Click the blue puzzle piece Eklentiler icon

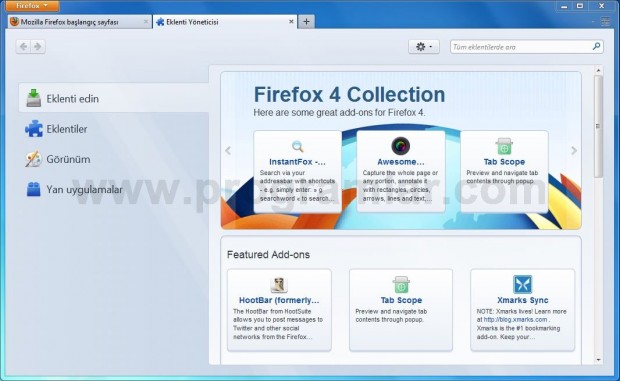[x=34, y=129]
